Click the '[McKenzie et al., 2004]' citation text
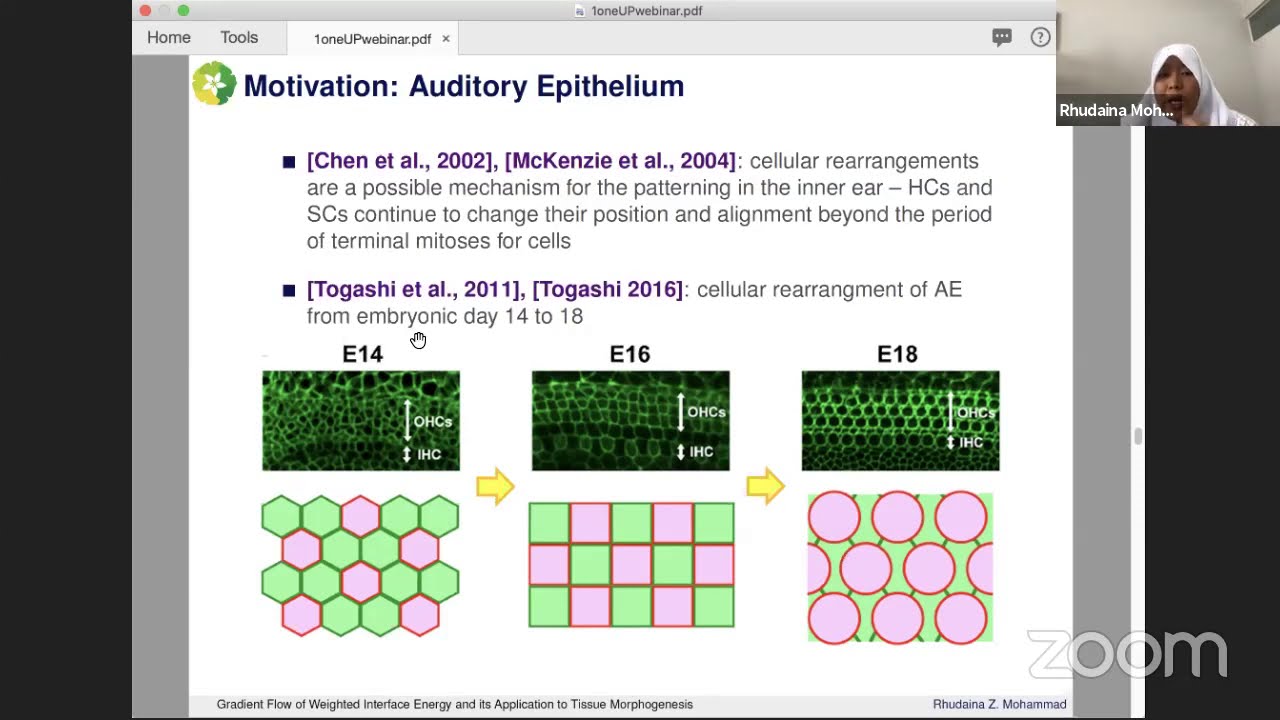Image resolution: width=1280 pixels, height=720 pixels. 620,161
